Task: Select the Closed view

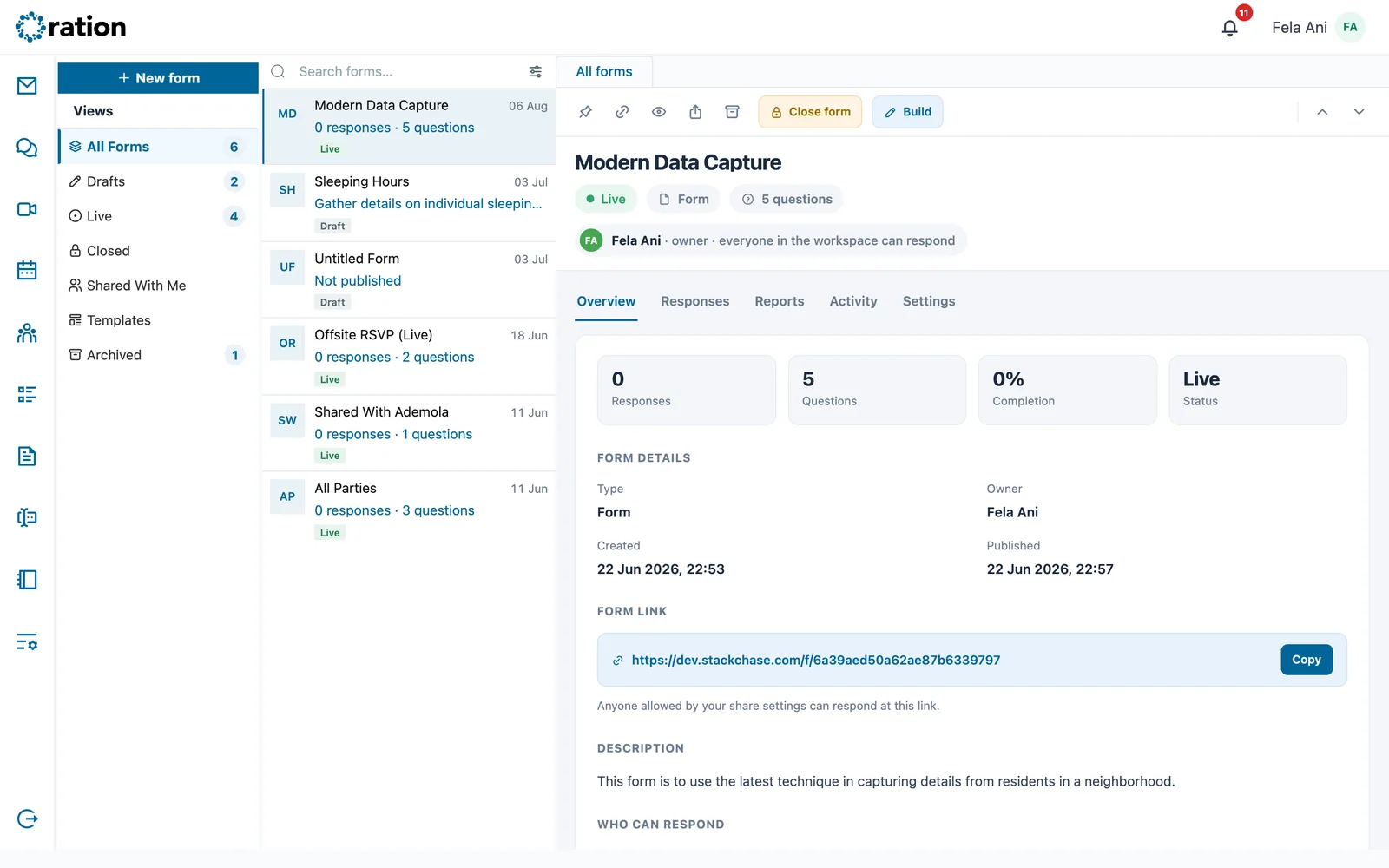Action: [x=158, y=251]
